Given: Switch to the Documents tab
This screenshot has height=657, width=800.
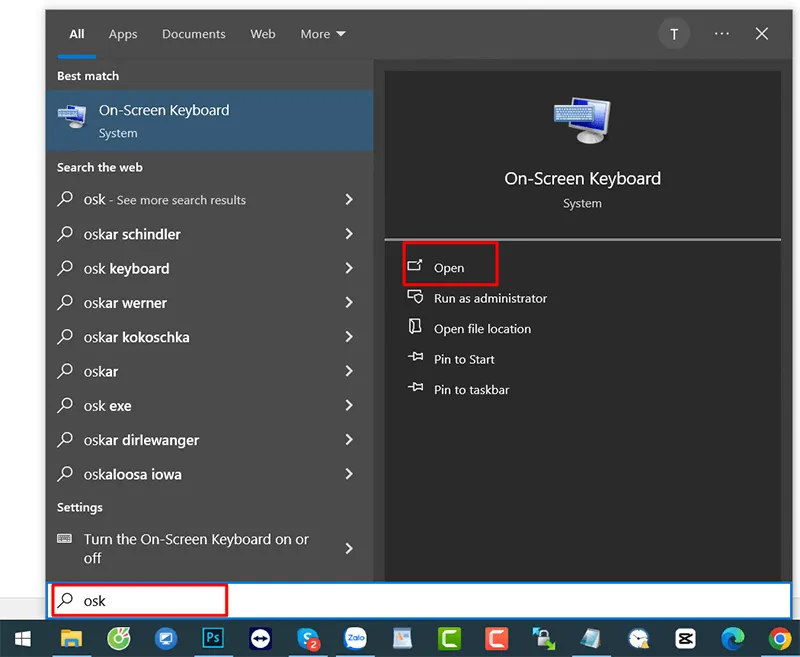Looking at the screenshot, I should (193, 33).
